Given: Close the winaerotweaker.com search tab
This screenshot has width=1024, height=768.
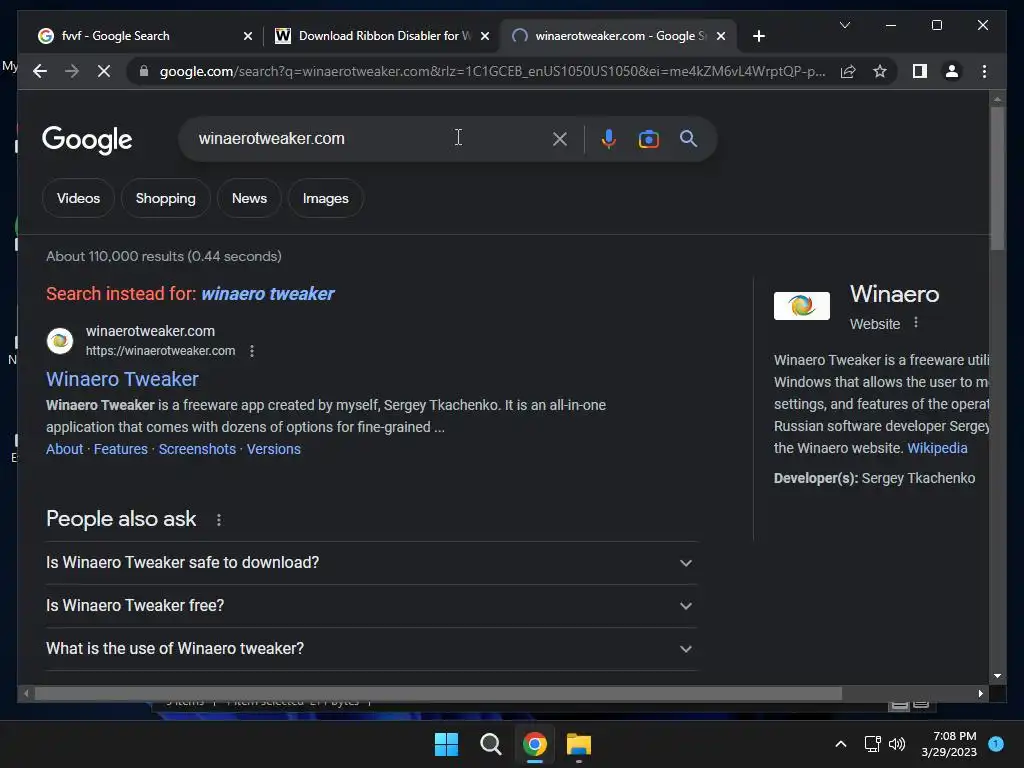Looking at the screenshot, I should tap(721, 36).
